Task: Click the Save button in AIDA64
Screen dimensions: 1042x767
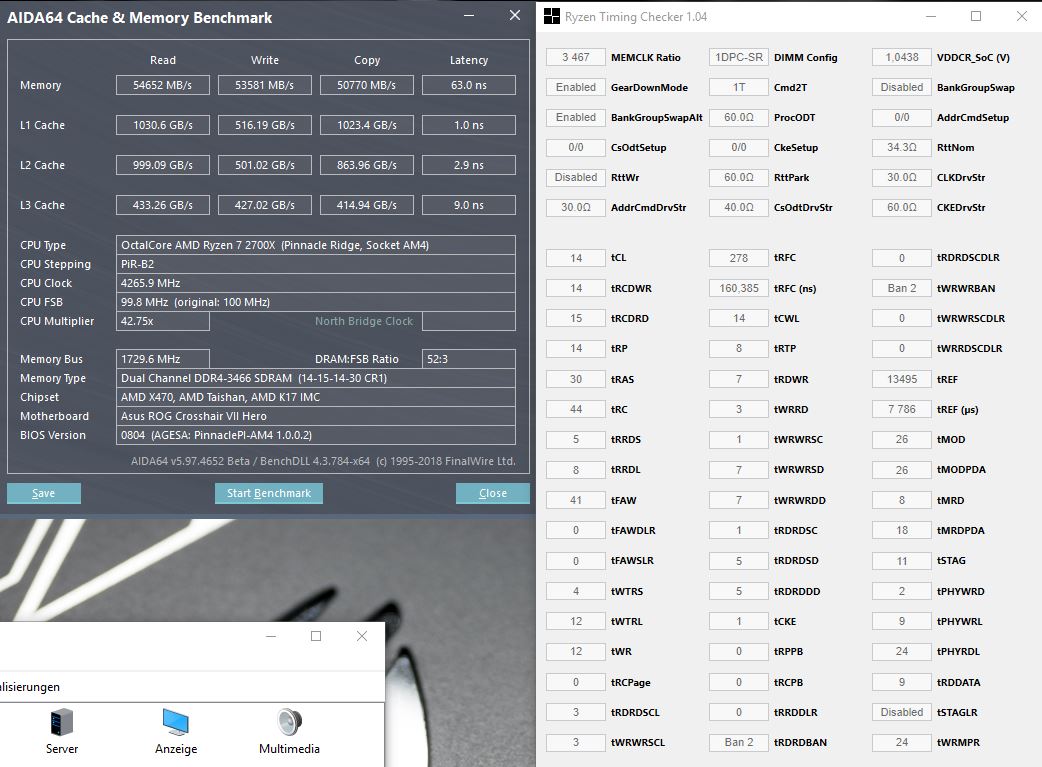Action: [x=44, y=493]
